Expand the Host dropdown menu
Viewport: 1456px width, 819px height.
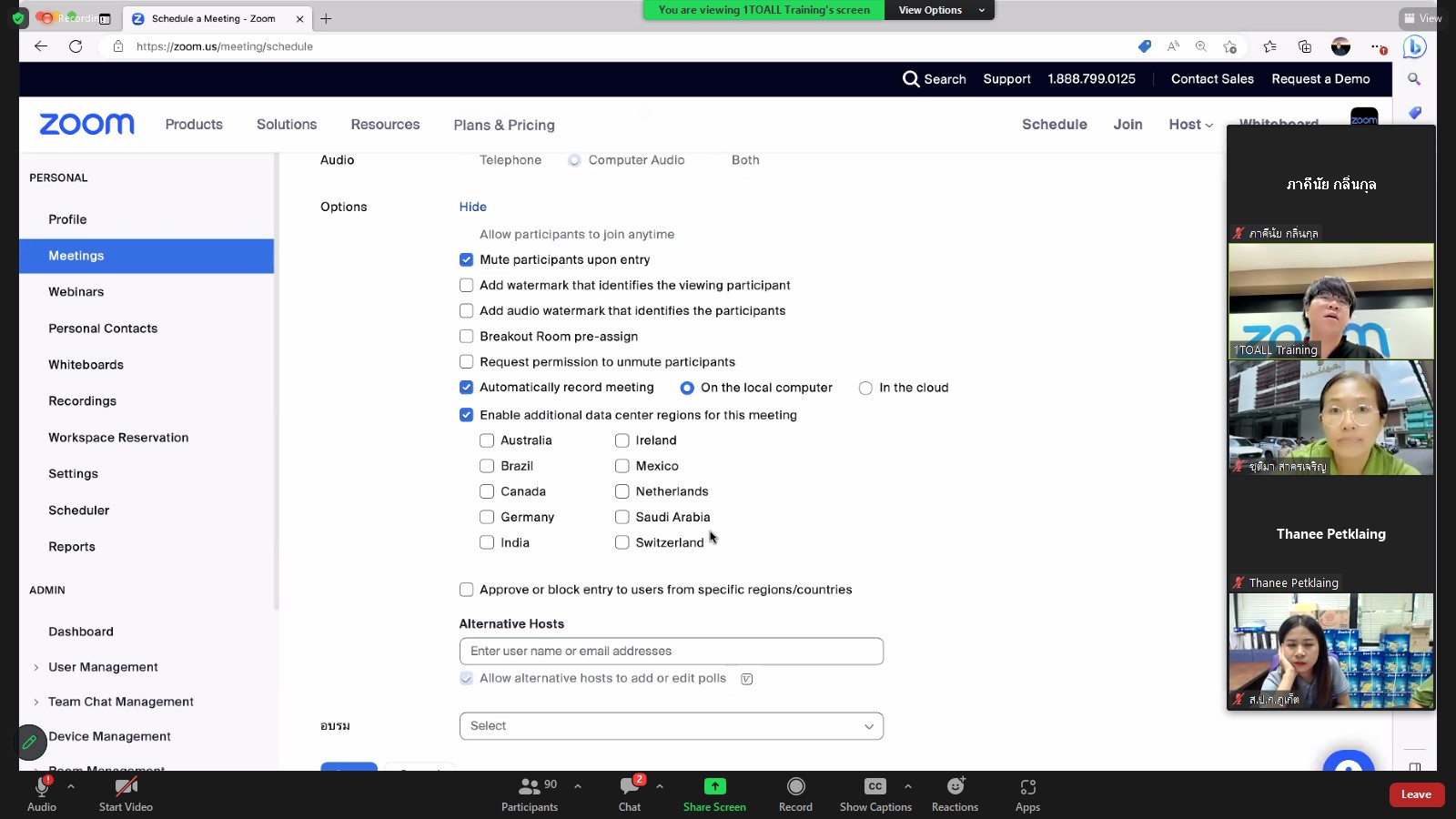pyautogui.click(x=1190, y=125)
